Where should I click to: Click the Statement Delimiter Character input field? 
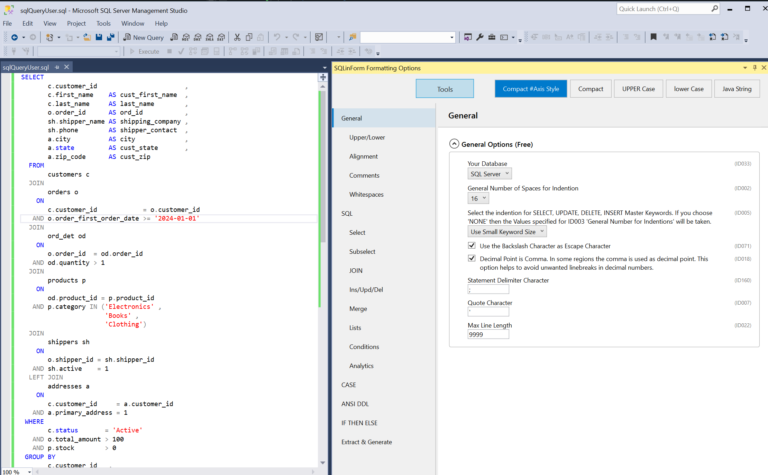[x=488, y=289]
